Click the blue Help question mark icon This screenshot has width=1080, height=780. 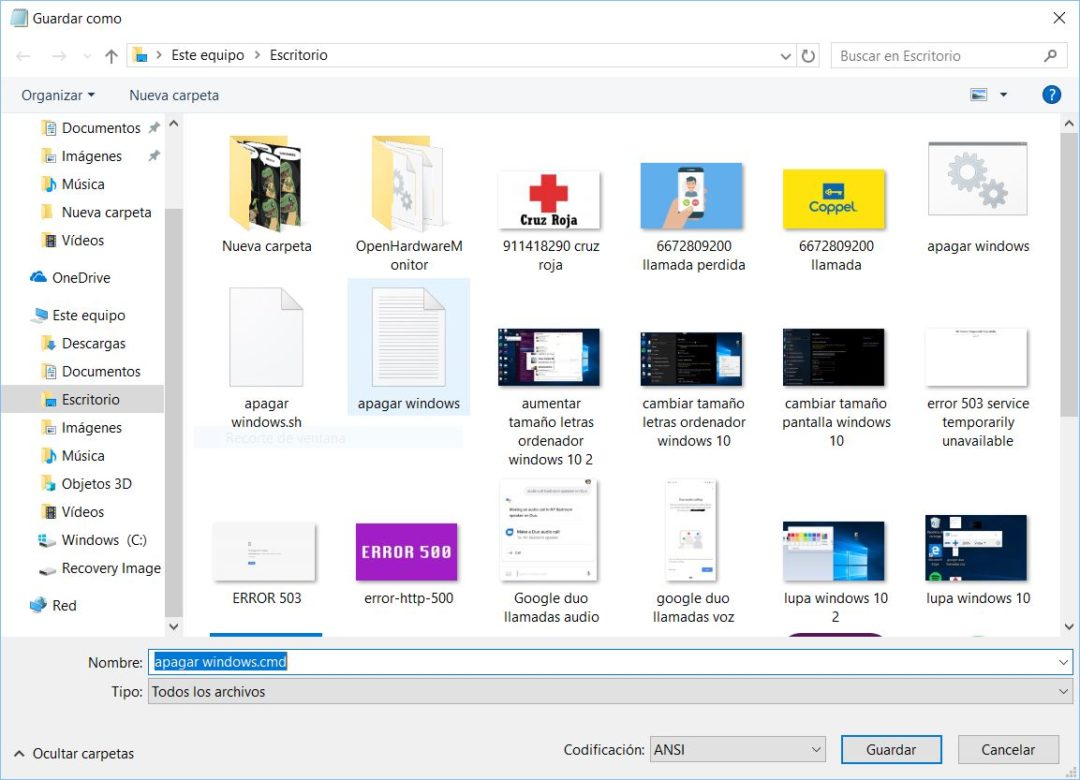point(1051,95)
